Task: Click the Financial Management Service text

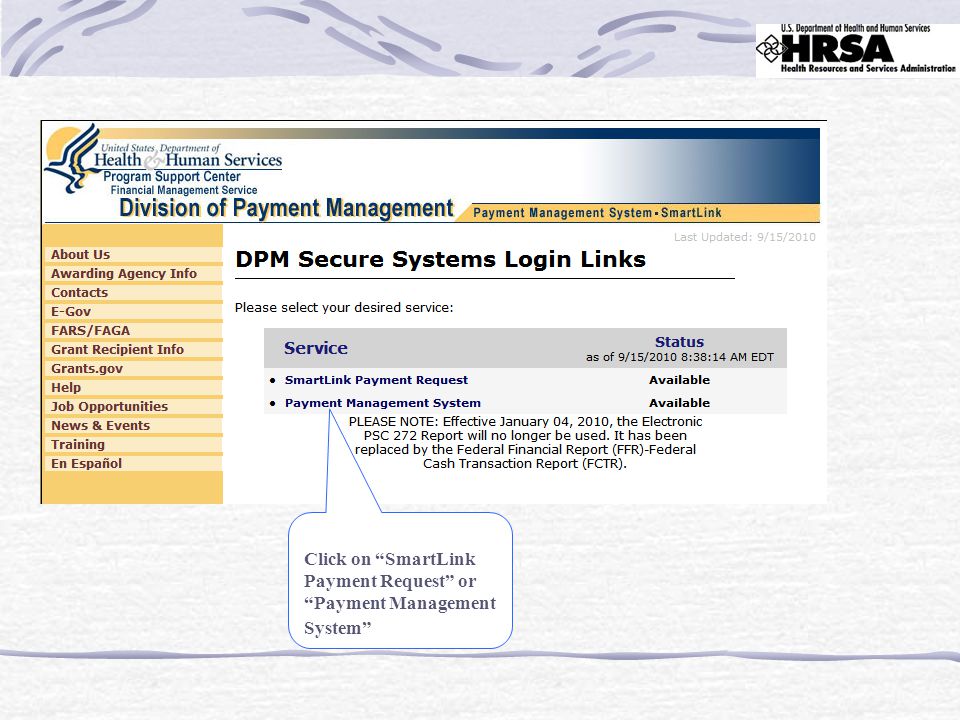Action: (184, 190)
